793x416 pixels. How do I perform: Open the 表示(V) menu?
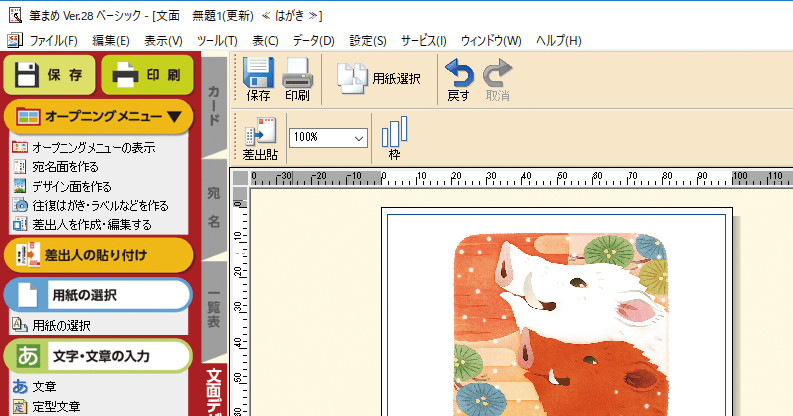pyautogui.click(x=163, y=40)
